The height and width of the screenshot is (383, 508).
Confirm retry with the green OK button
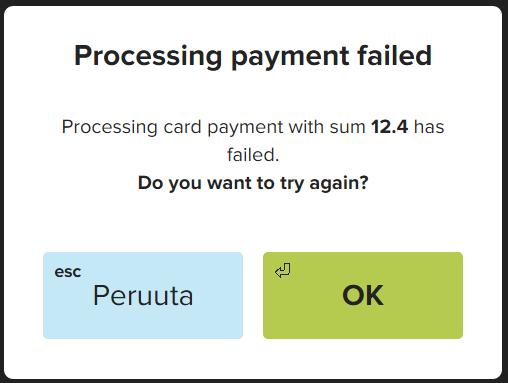coord(363,295)
